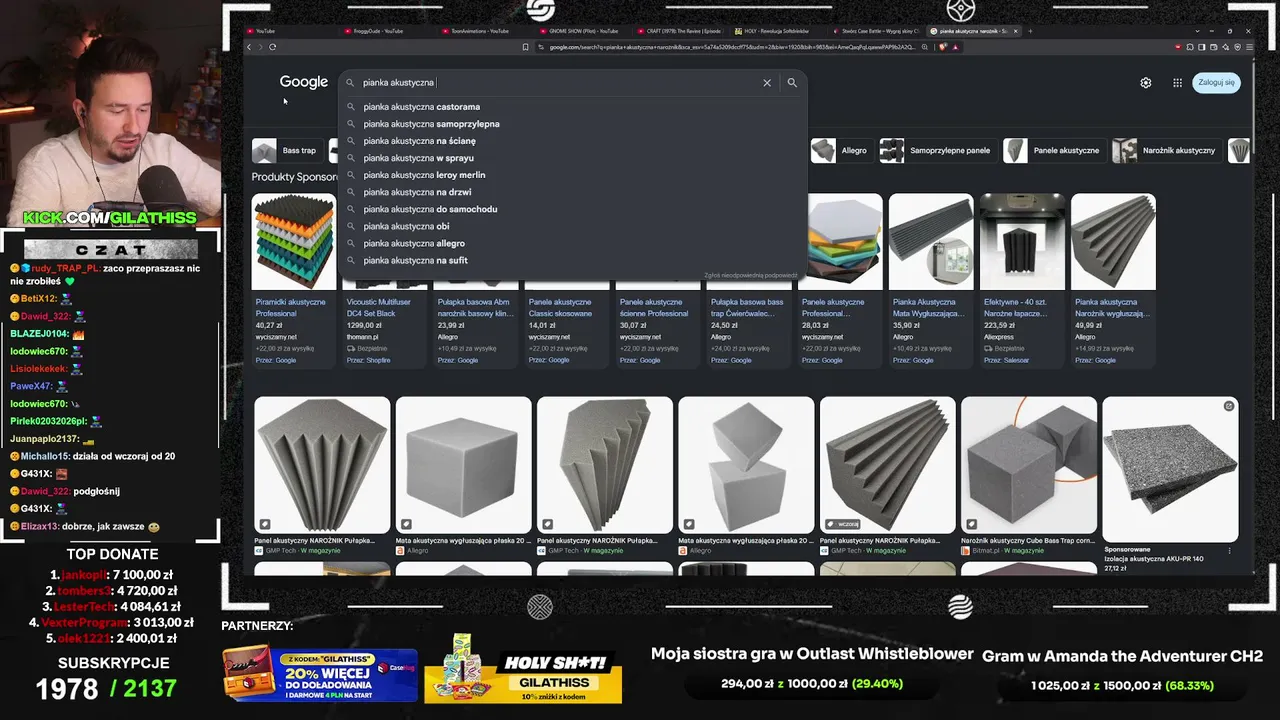This screenshot has height=720, width=1280.
Task: Click the 'Przez: Shopfire' link
Action: click(x=369, y=360)
